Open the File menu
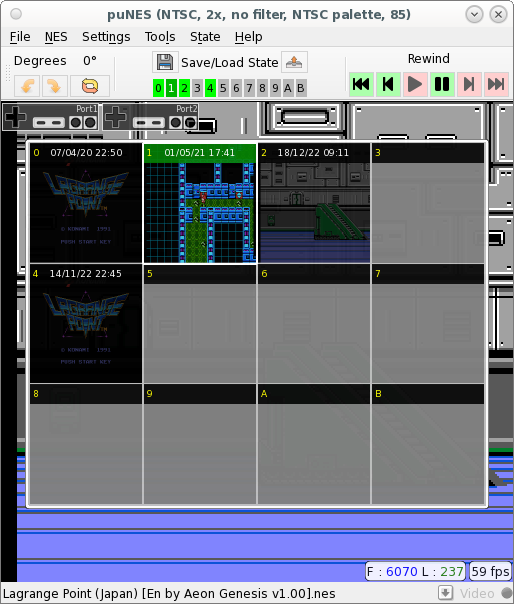 [x=20, y=37]
